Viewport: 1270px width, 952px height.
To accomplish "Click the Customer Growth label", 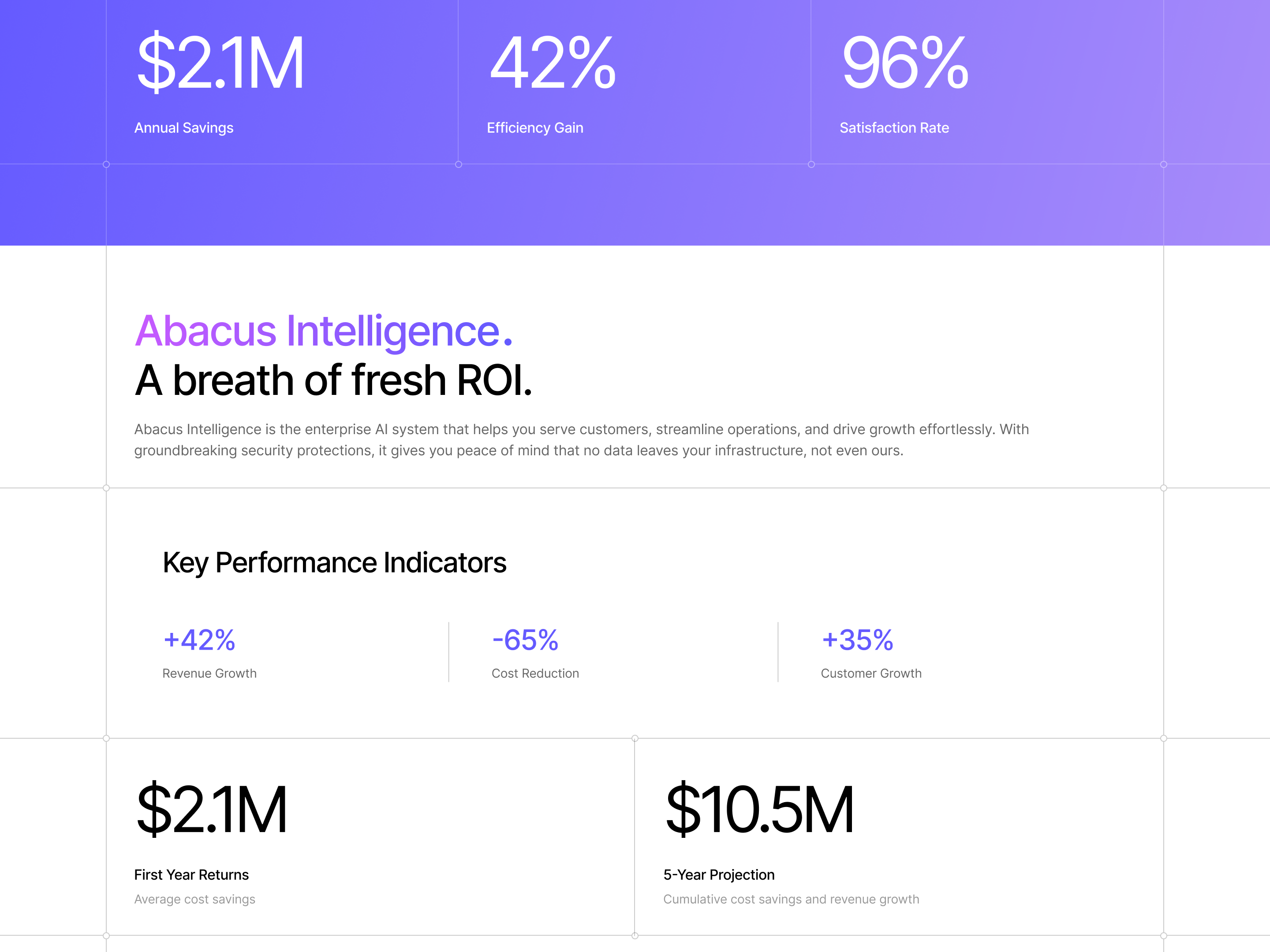I will (x=871, y=673).
